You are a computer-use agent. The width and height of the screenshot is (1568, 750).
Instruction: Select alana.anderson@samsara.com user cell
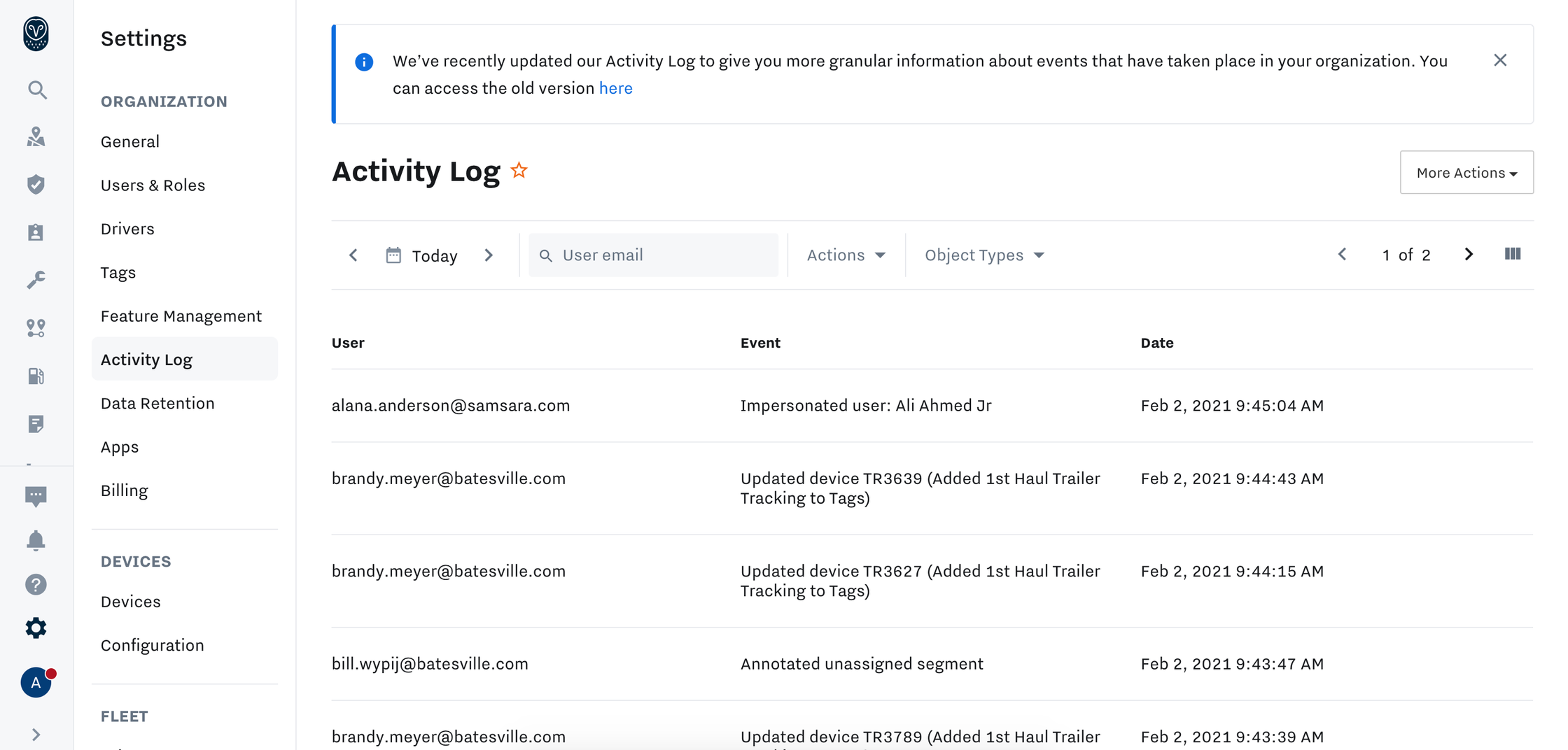click(x=451, y=406)
